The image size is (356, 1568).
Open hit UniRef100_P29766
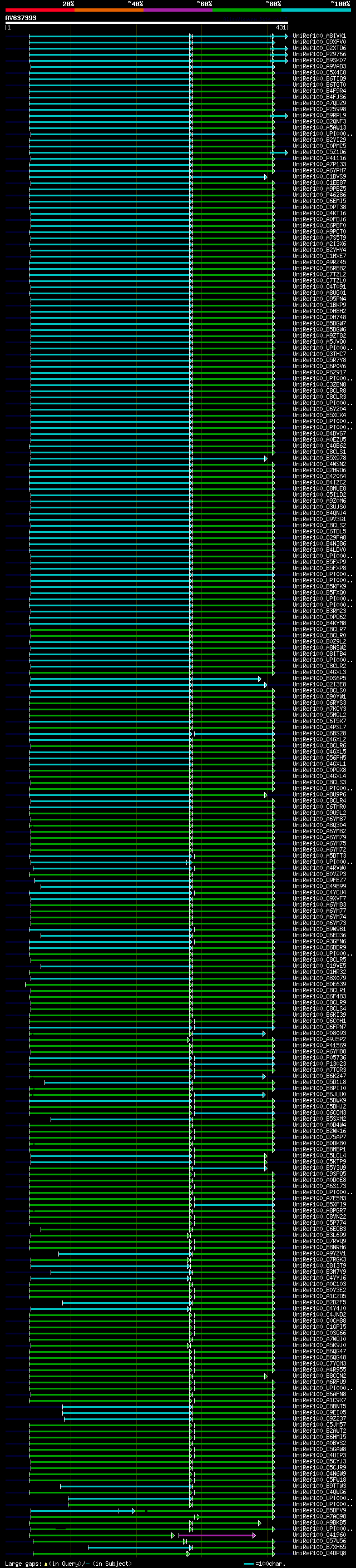pos(319,54)
